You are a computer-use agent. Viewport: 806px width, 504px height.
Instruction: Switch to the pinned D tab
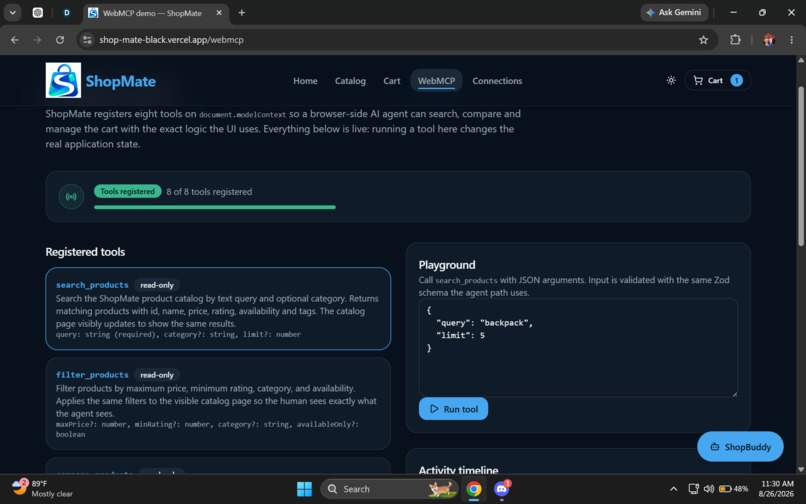tap(66, 13)
